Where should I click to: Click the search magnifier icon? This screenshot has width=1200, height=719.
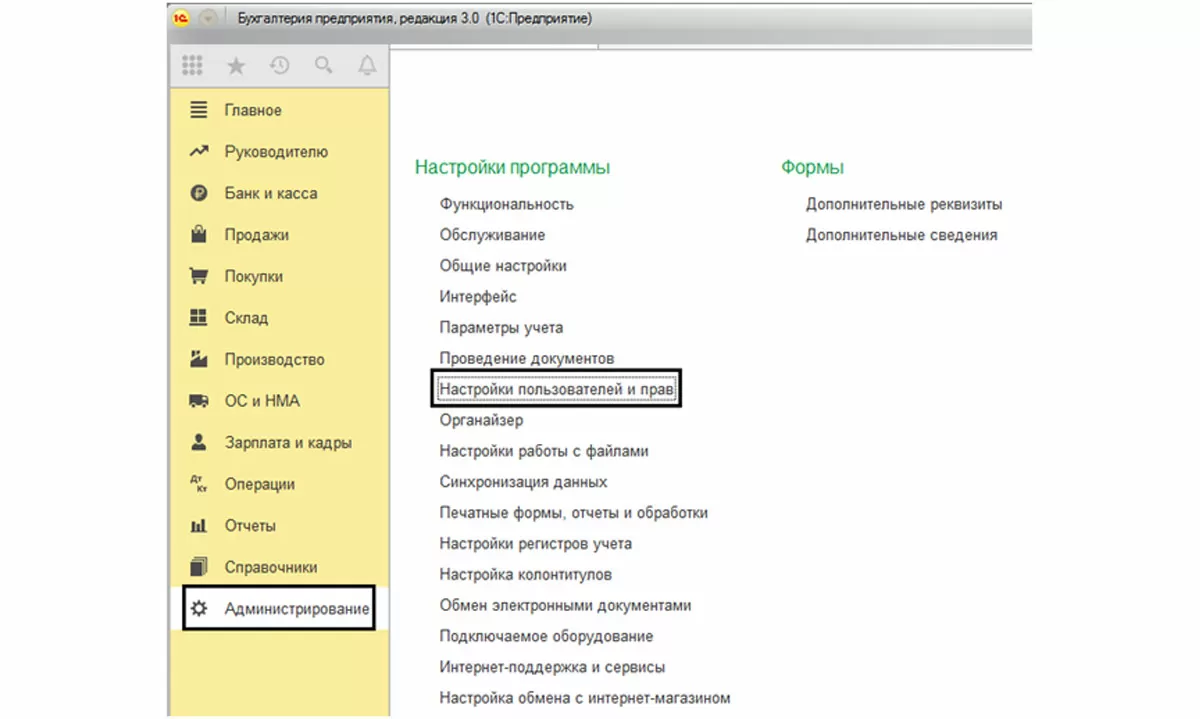[323, 66]
